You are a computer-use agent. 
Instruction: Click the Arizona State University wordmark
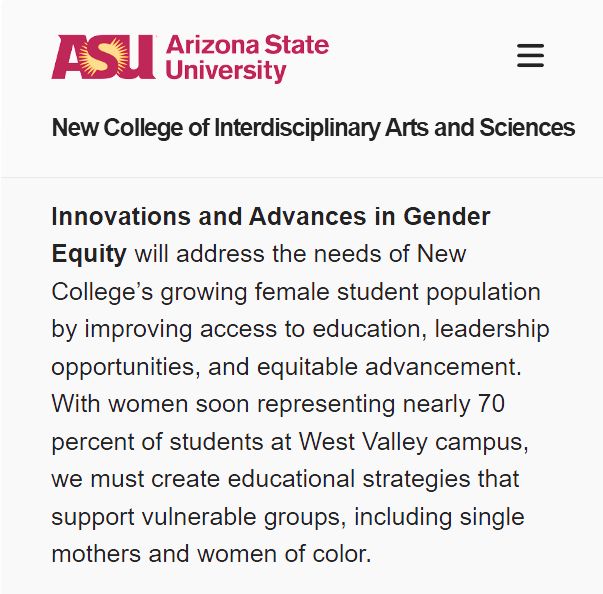pyautogui.click(x=246, y=58)
